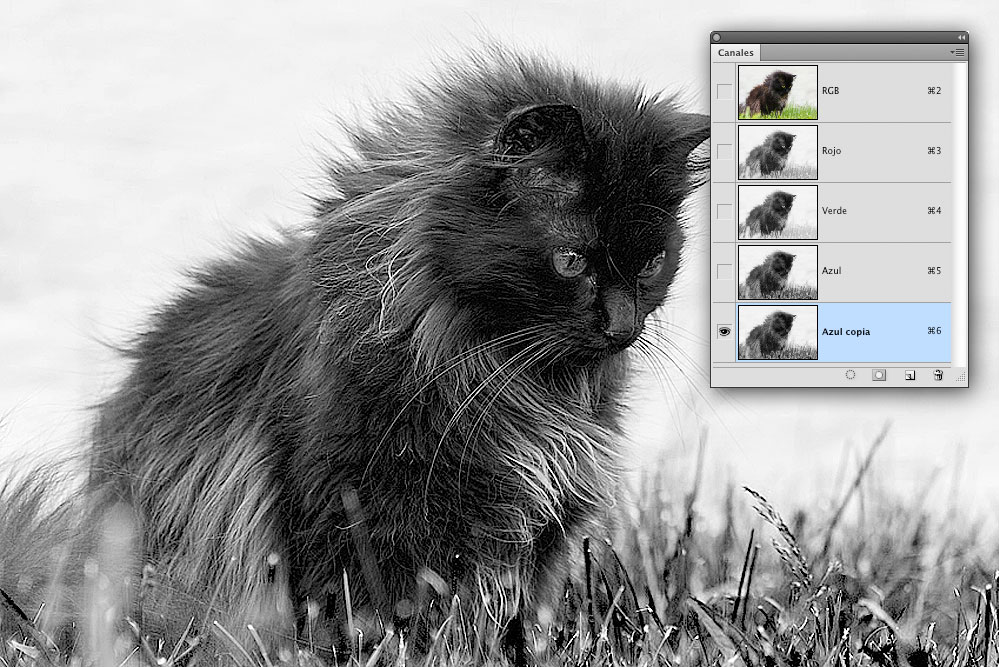Click the ⌘2 shortcut in RGB row
Viewport: 999px width, 667px height.
coord(934,90)
